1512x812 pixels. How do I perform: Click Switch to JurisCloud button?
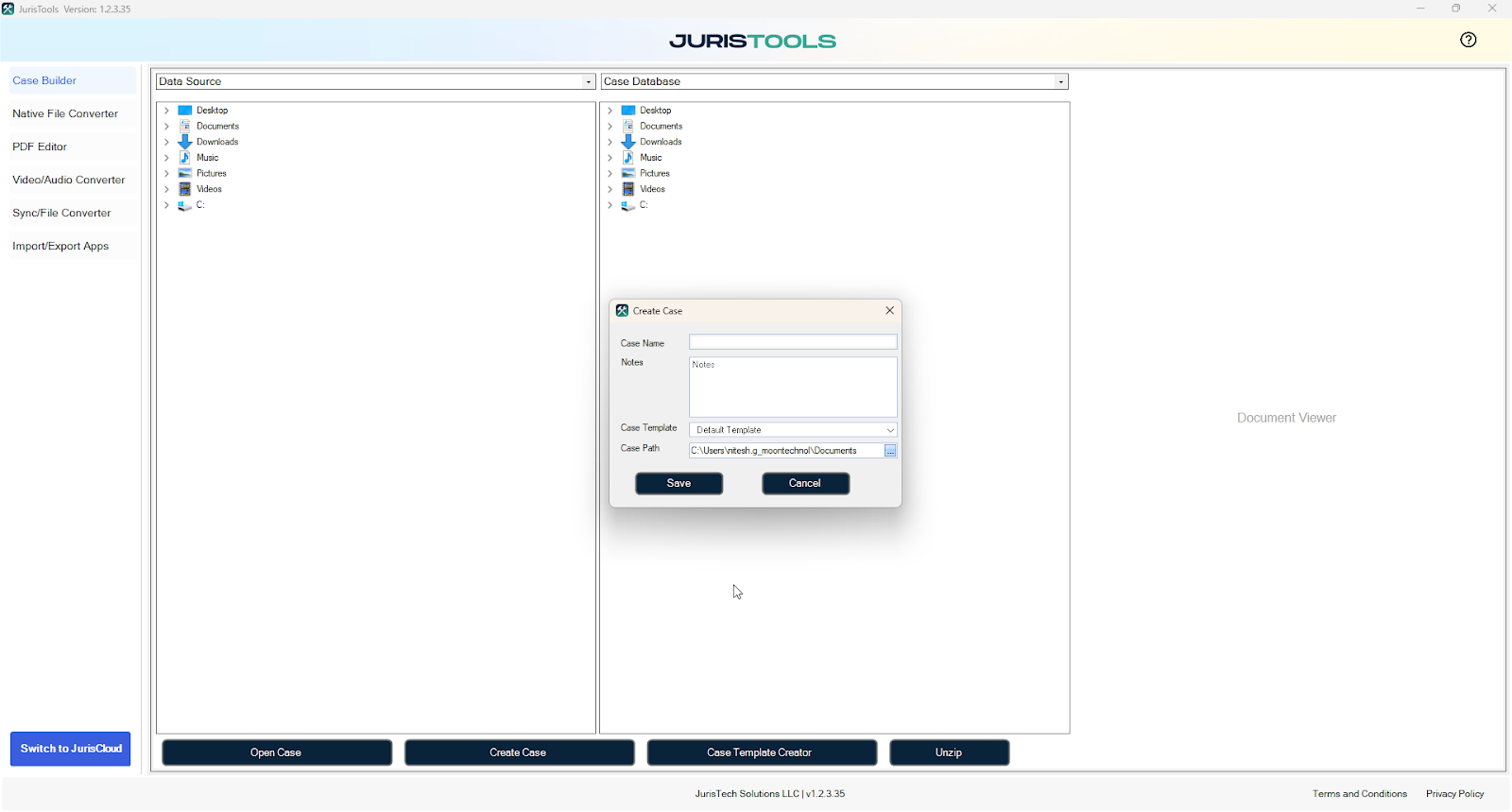[x=71, y=749]
